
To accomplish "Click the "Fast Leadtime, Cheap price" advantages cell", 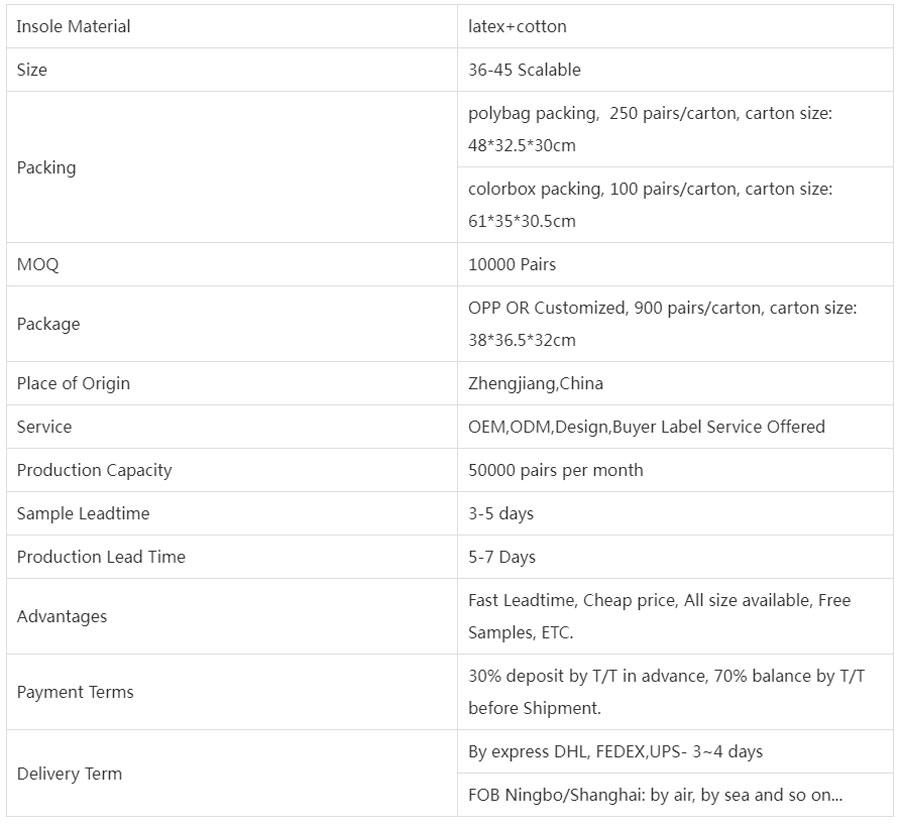I will click(659, 616).
